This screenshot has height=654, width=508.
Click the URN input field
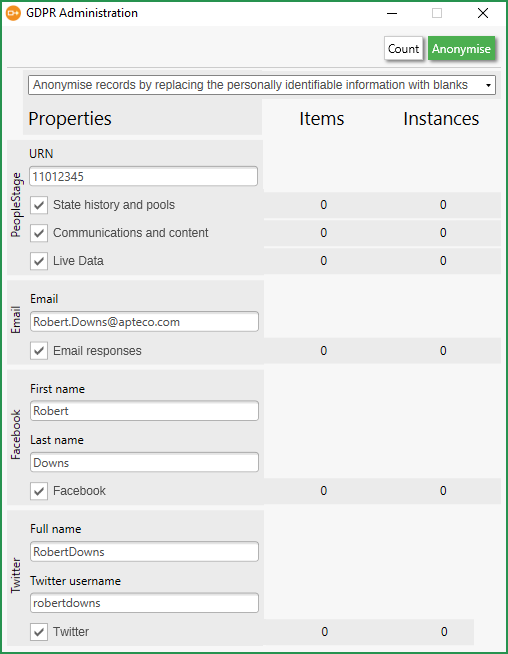pyautogui.click(x=143, y=176)
